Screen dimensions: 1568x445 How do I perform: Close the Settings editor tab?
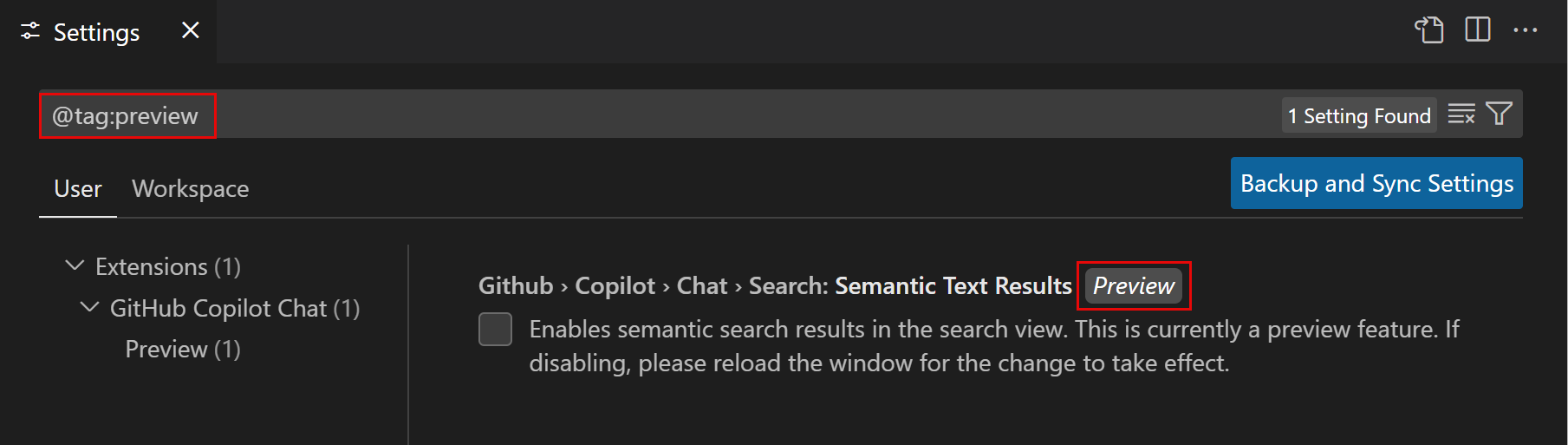pos(191,30)
